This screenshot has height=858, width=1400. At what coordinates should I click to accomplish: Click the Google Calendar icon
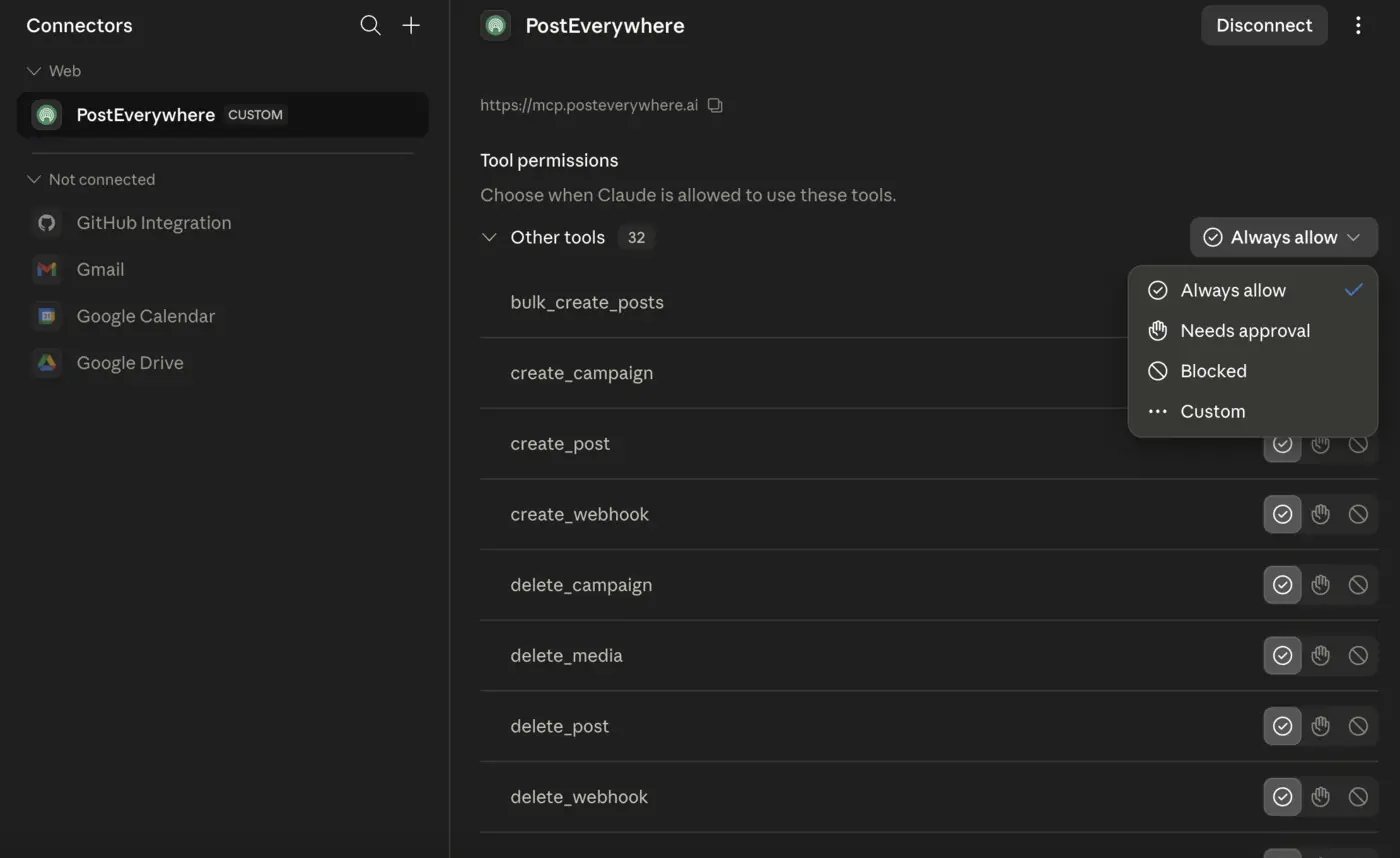[x=47, y=316]
